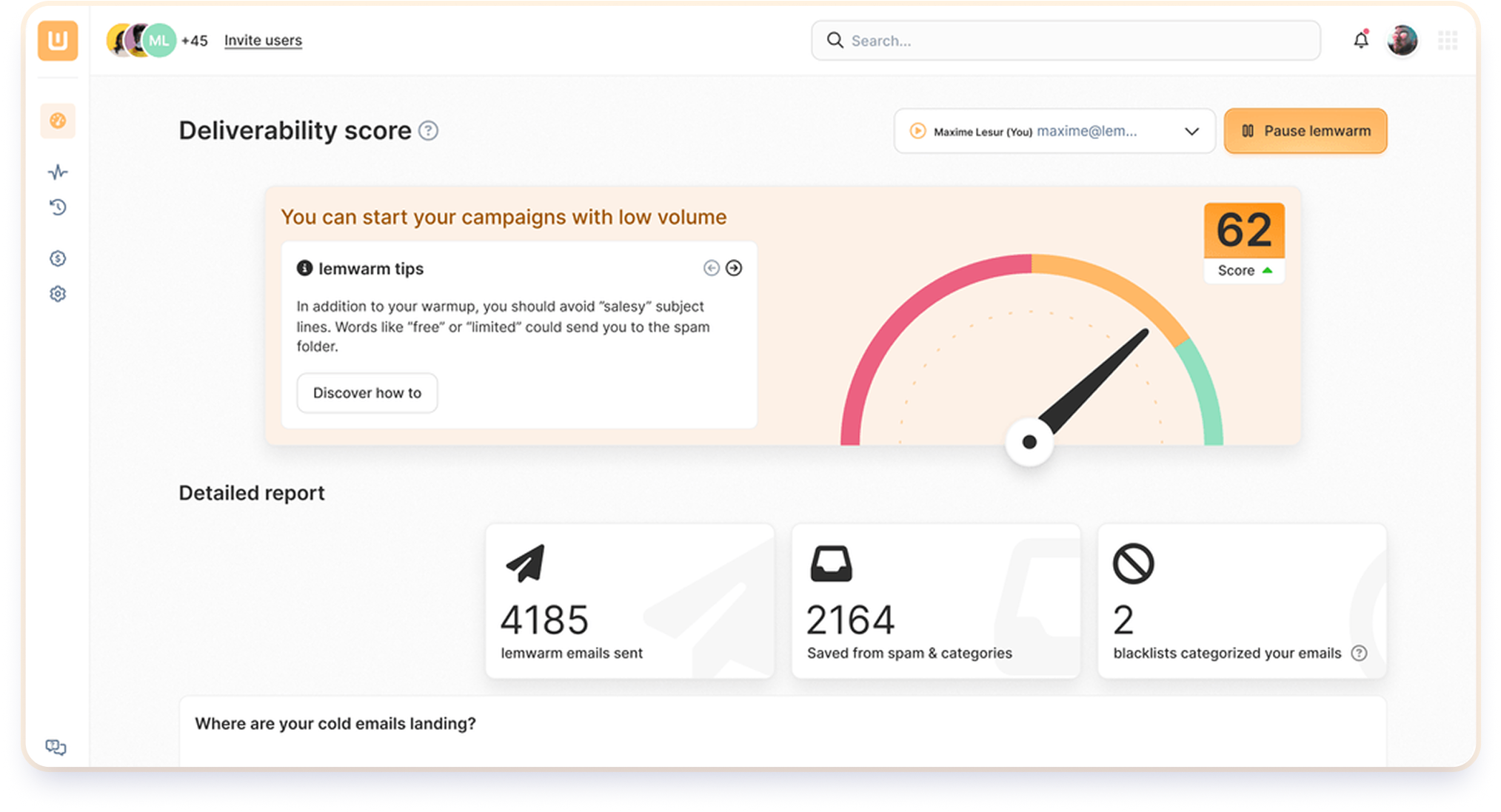
Task: Show next lemwarm tip arrow
Action: point(734,268)
